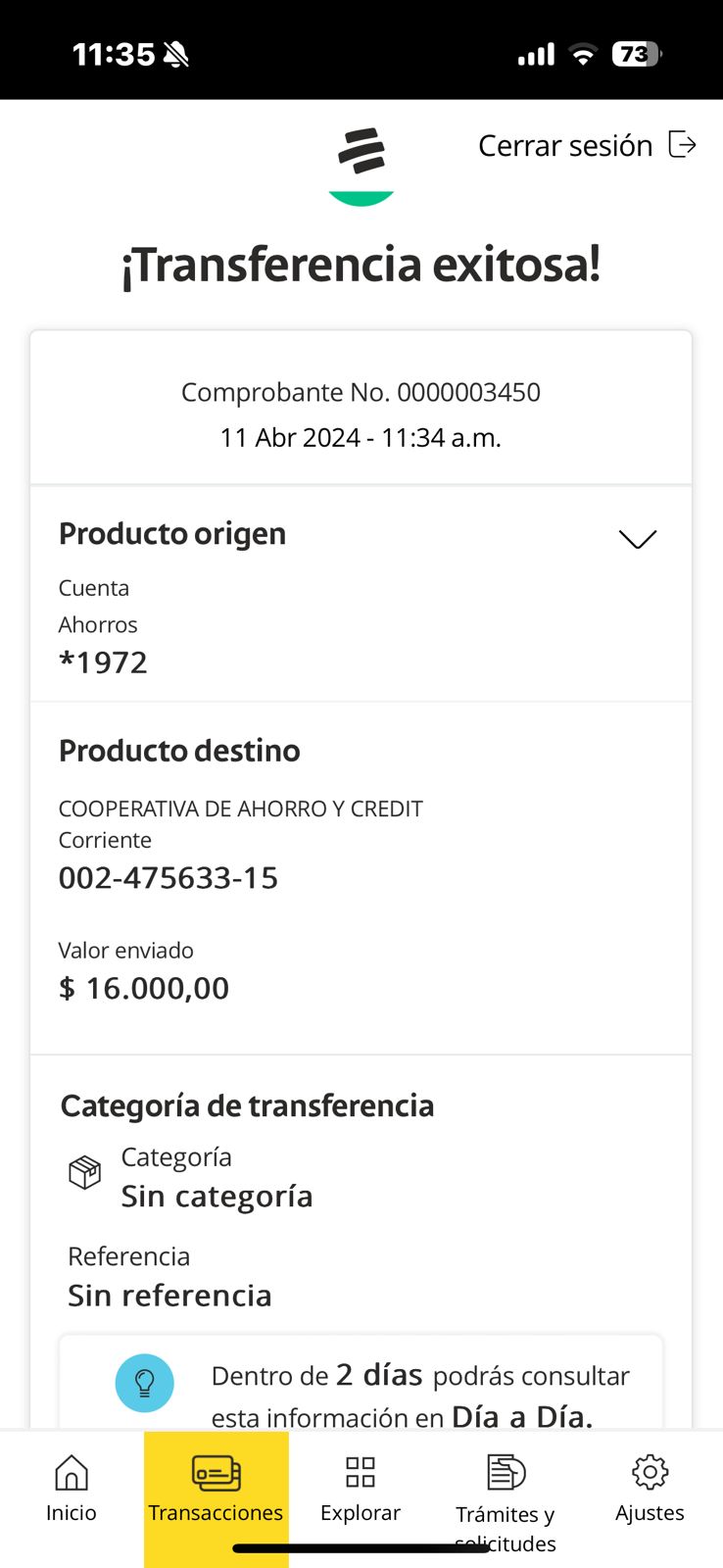
Task: Open the Trámites y solicitudes documents icon
Action: pos(506,1472)
